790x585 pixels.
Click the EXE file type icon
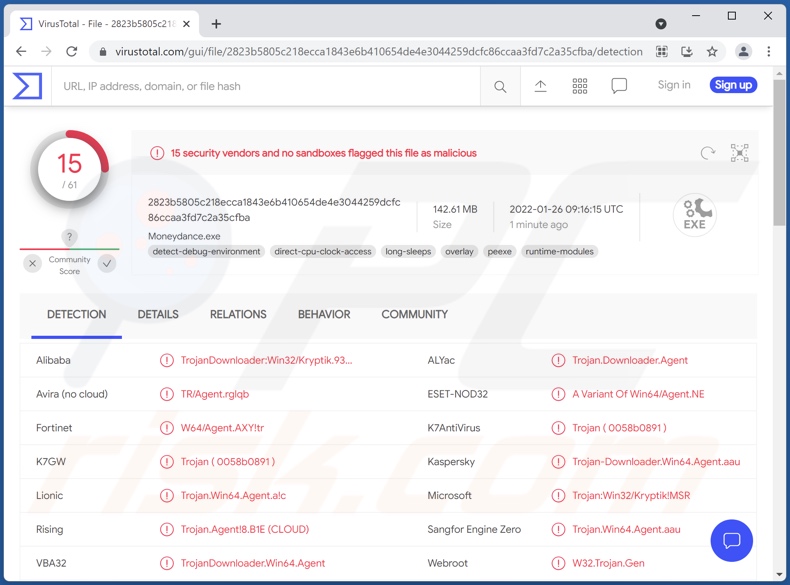[694, 215]
